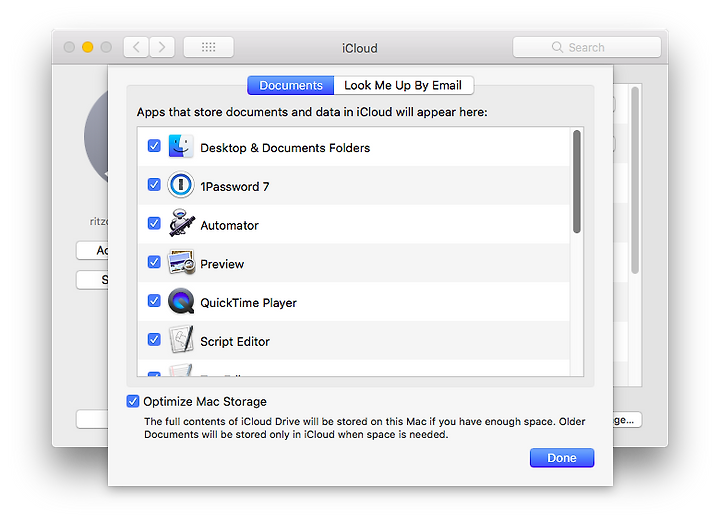This screenshot has height=521, width=720.
Task: Select the Automator row label
Action: (230, 225)
